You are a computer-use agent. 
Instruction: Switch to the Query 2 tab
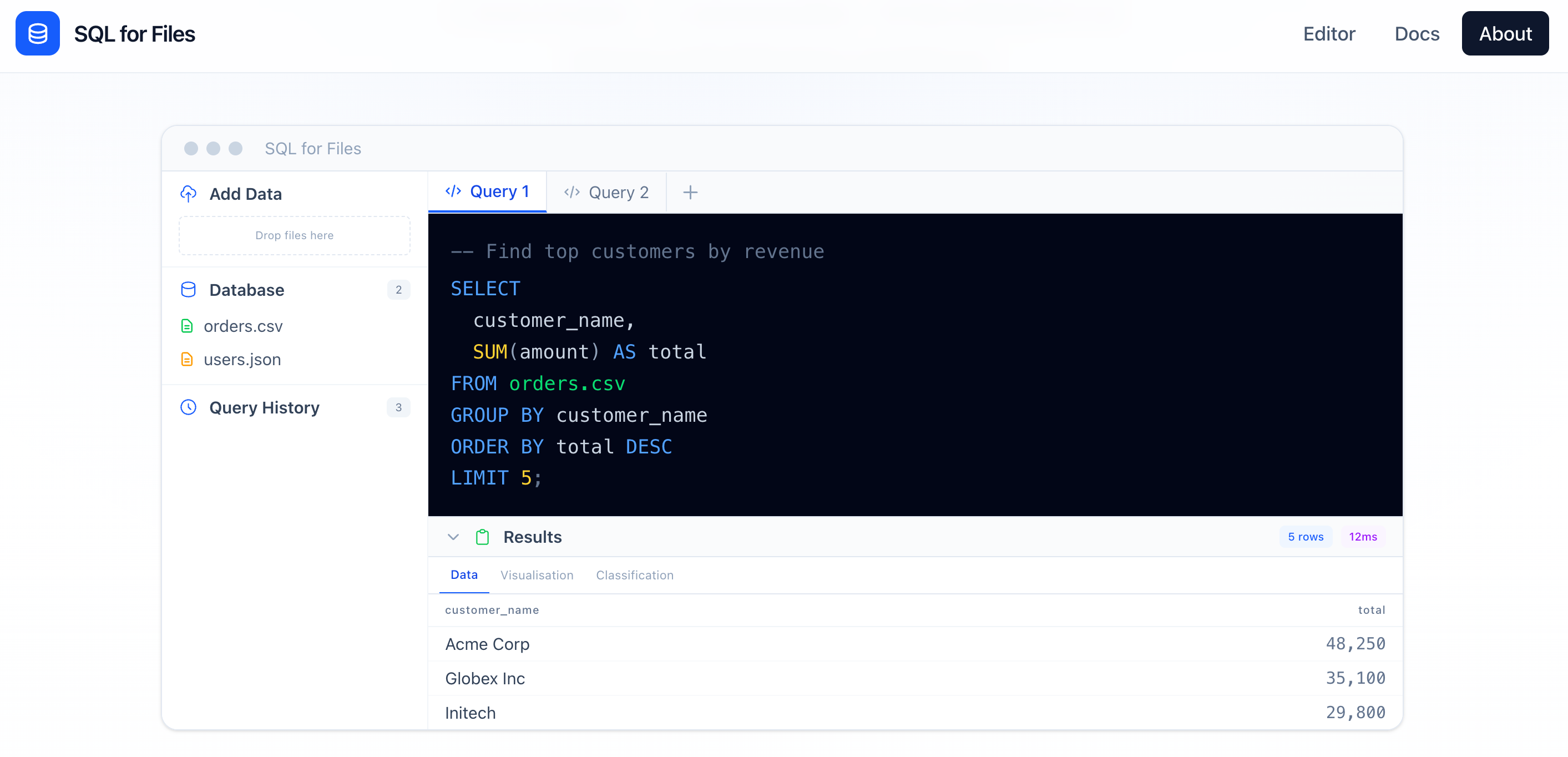pyautogui.click(x=606, y=193)
